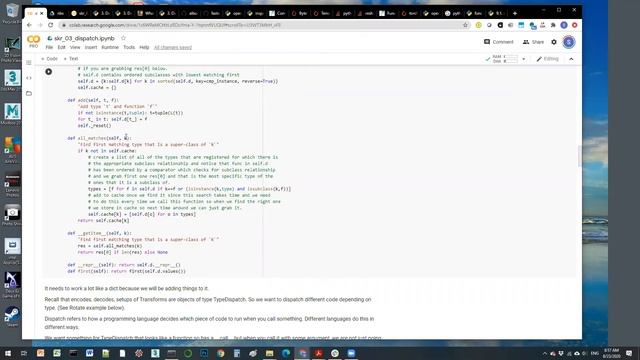Click the line 'res = self.all_matches(k)'

click(110, 246)
